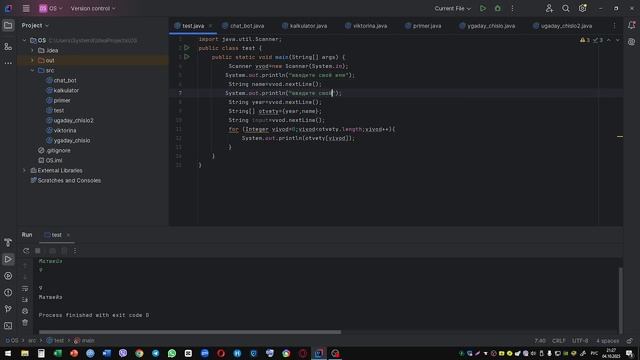This screenshot has width=640, height=360.
Task: Select OS.iml file in project tree
Action: (x=50, y=160)
